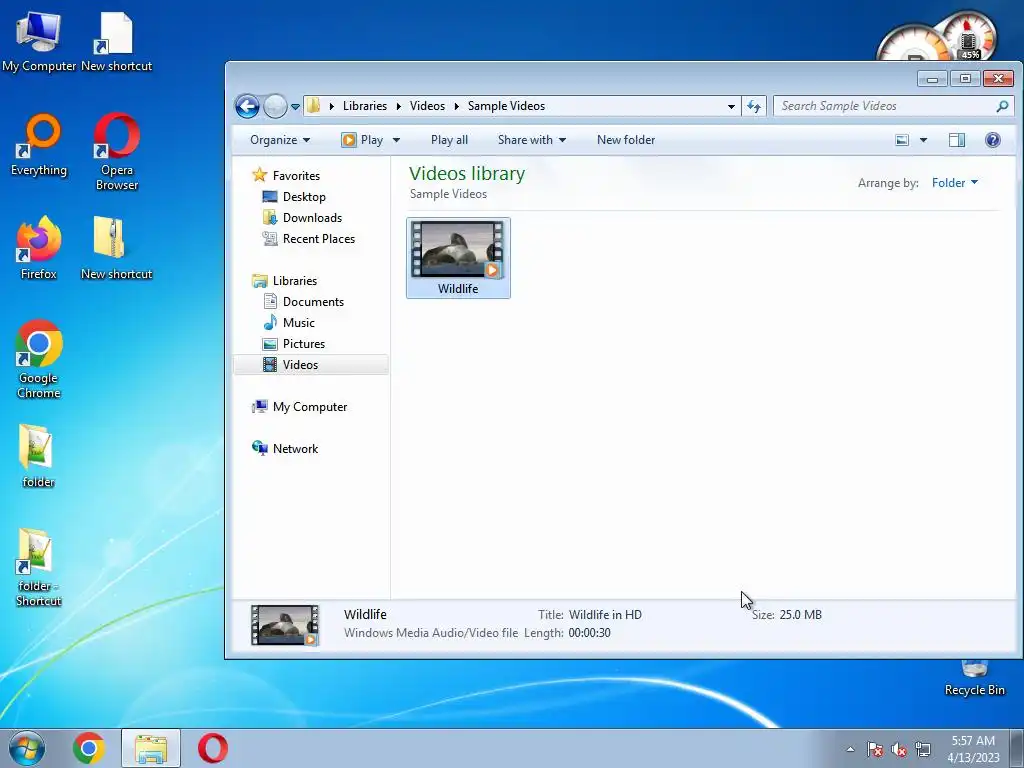Screen dimensions: 1024x768
Task: Open Pictures library
Action: point(304,344)
